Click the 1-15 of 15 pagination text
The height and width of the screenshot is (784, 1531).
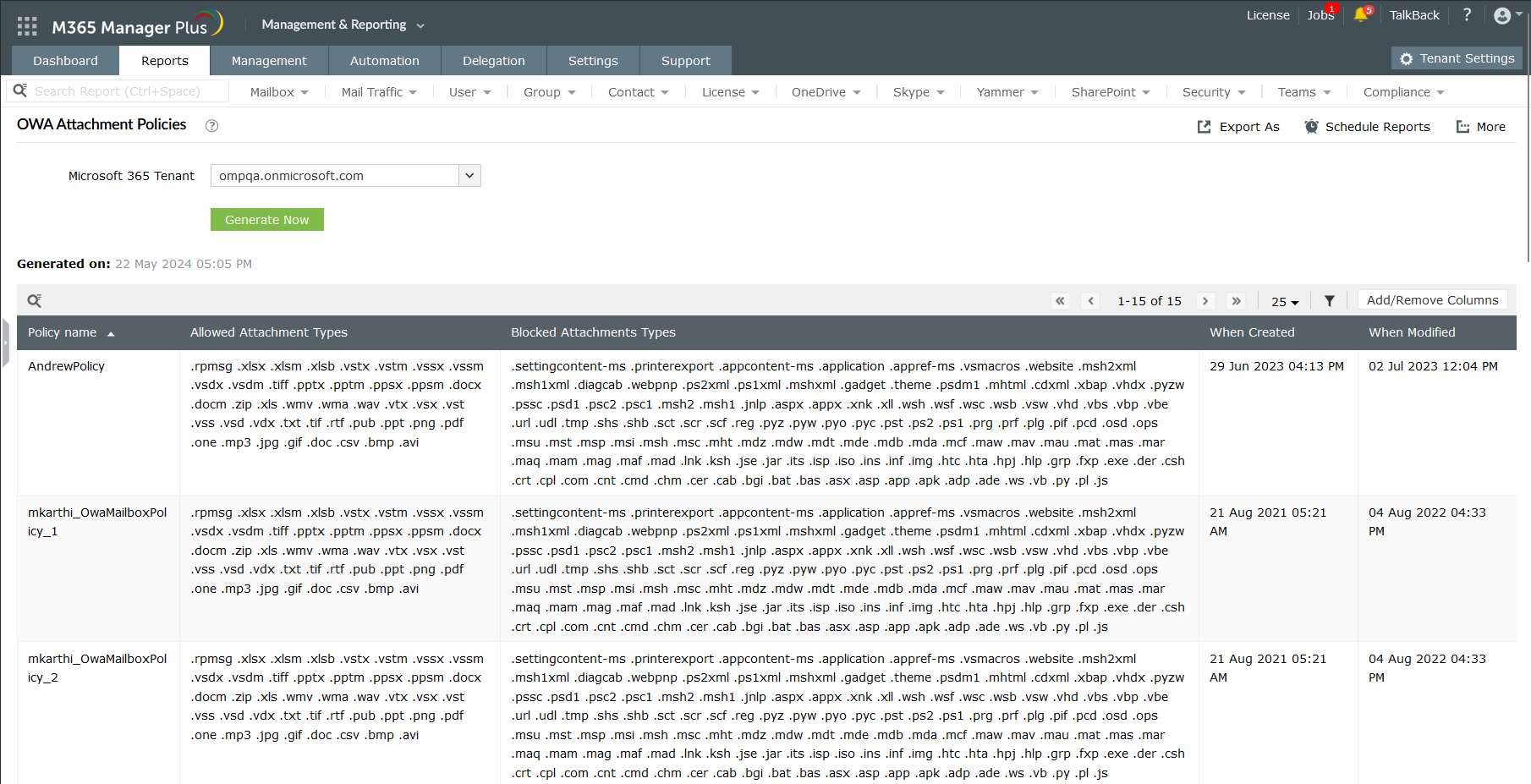1149,301
